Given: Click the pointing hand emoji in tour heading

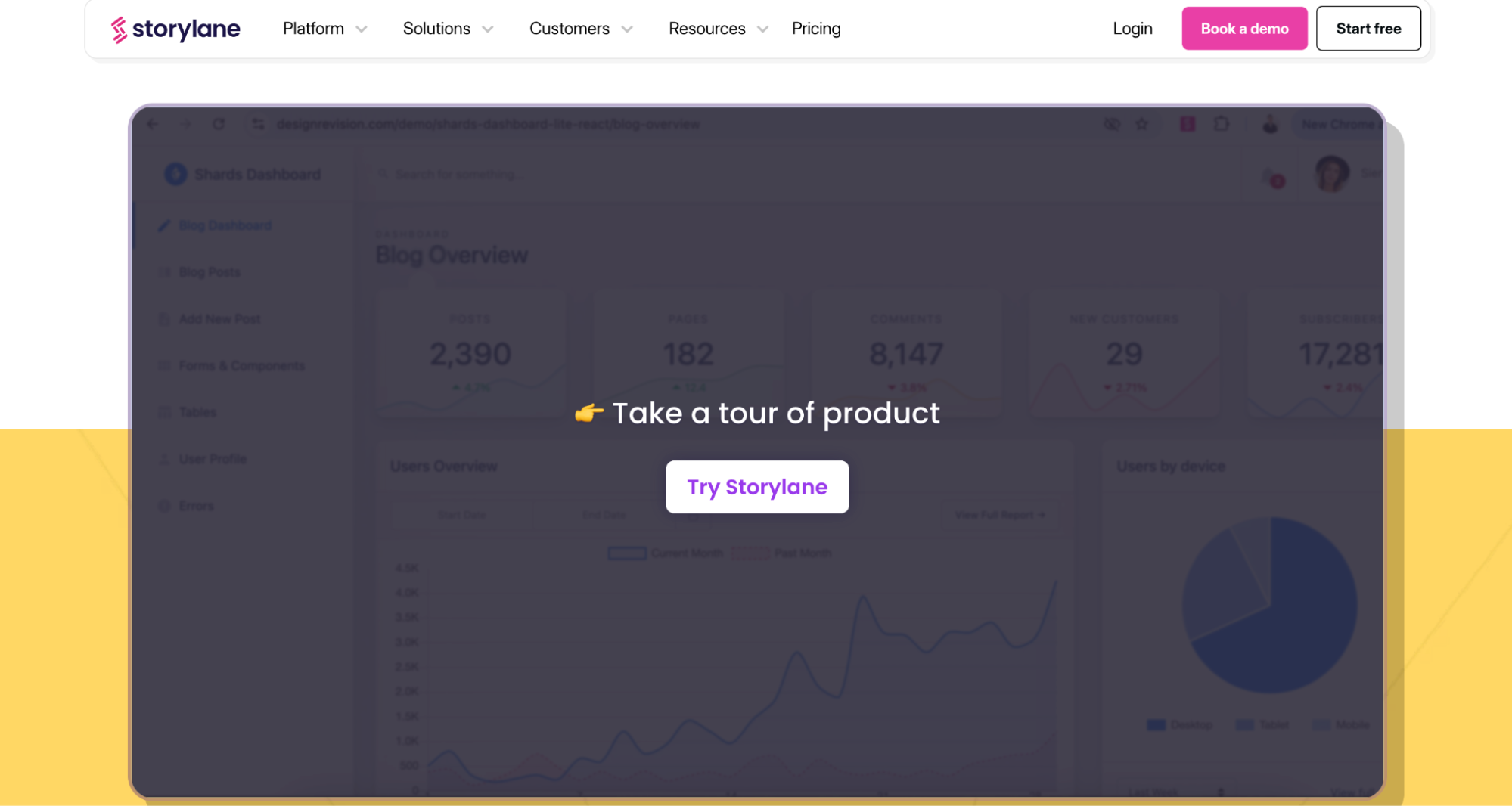Looking at the screenshot, I should coord(588,413).
